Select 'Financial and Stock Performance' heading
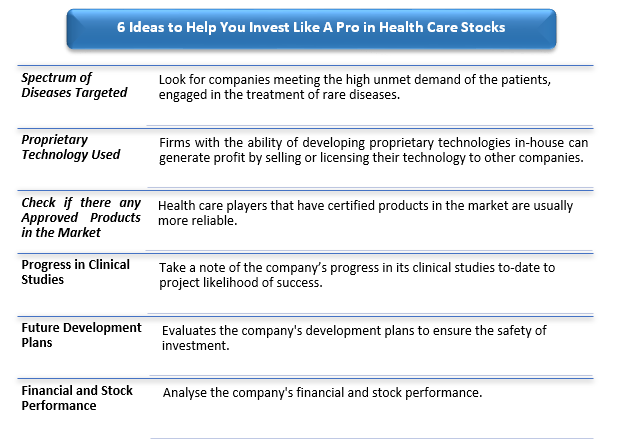This screenshot has height=444, width=626. point(77,398)
